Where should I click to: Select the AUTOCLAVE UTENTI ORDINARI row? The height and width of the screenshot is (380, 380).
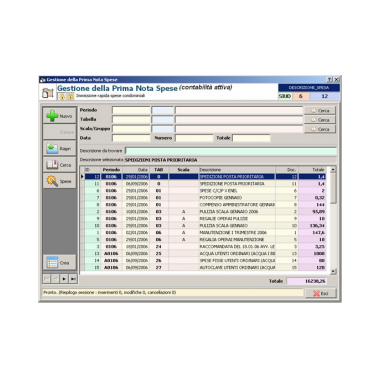click(x=205, y=268)
